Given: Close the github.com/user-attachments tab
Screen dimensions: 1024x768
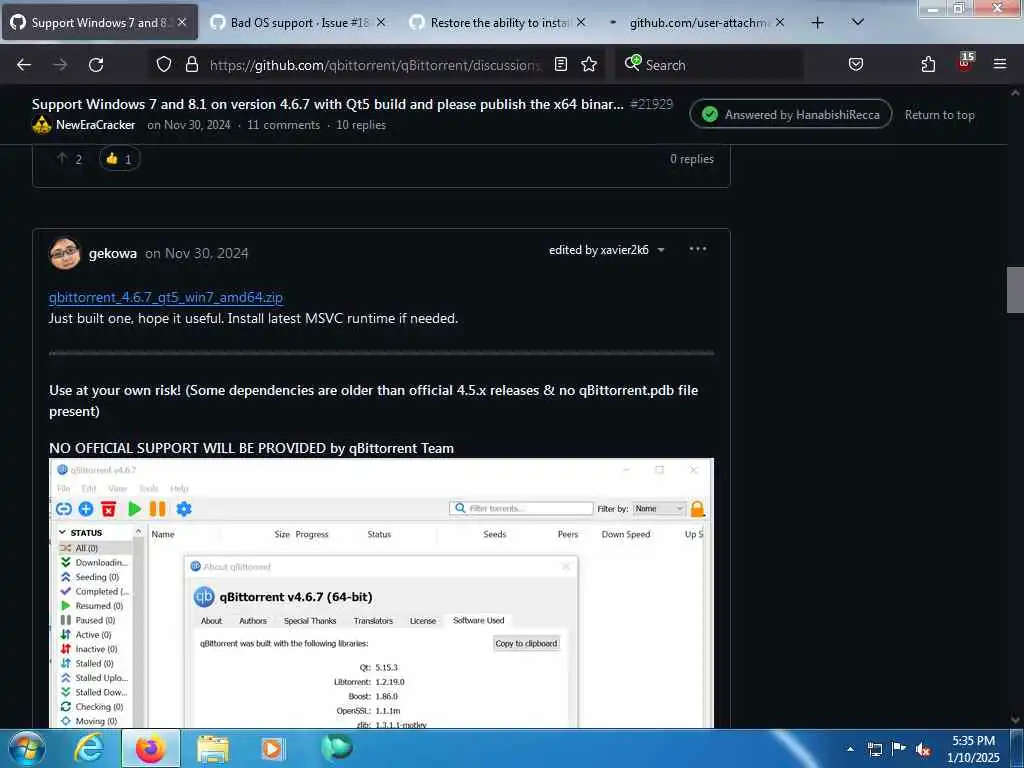Looking at the screenshot, I should click(780, 22).
